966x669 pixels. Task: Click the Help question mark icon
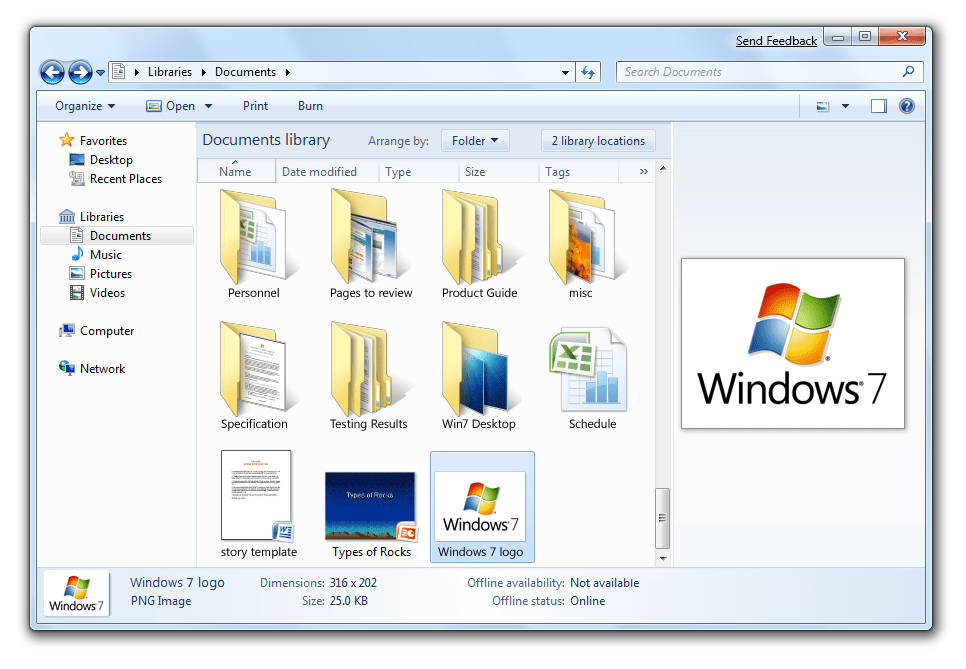[x=906, y=105]
